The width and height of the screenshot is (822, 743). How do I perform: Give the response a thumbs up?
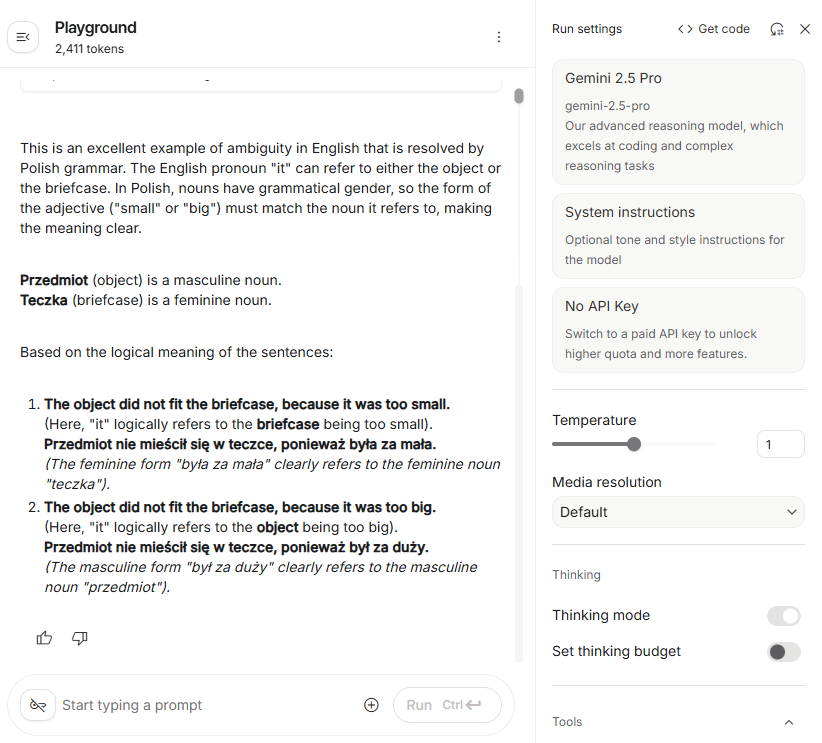point(44,638)
